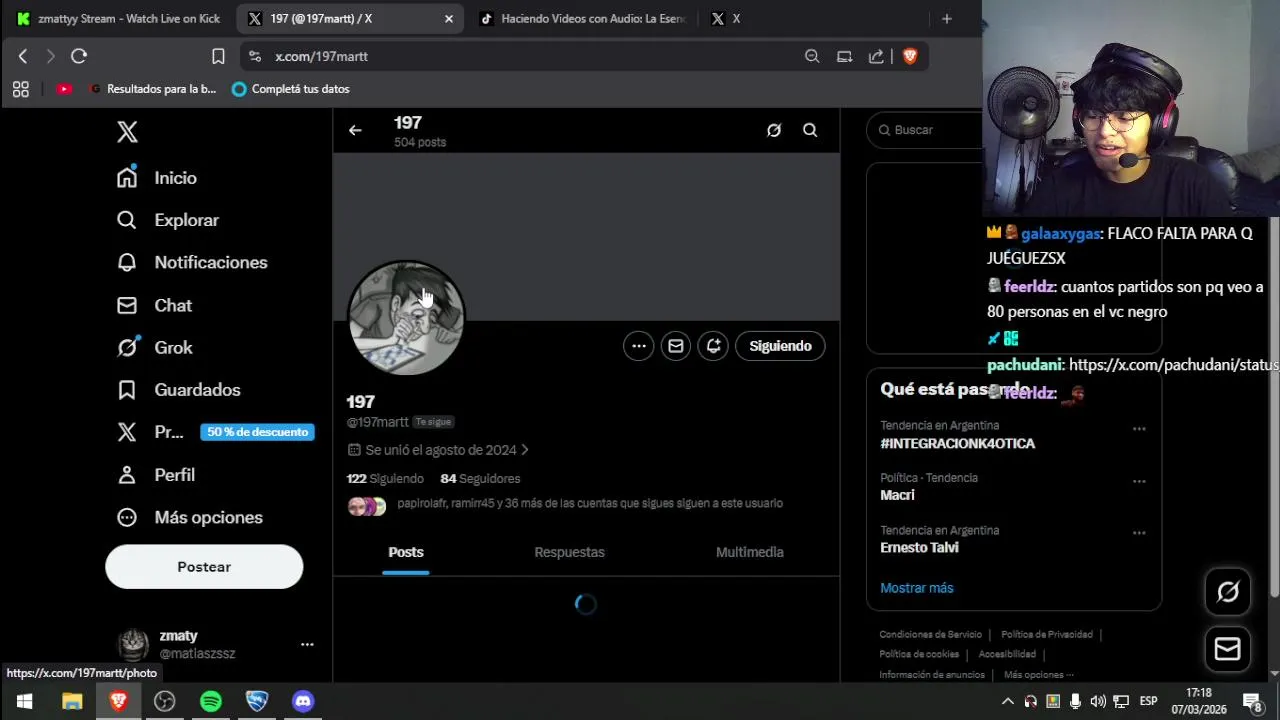Reload the page

pyautogui.click(x=79, y=57)
